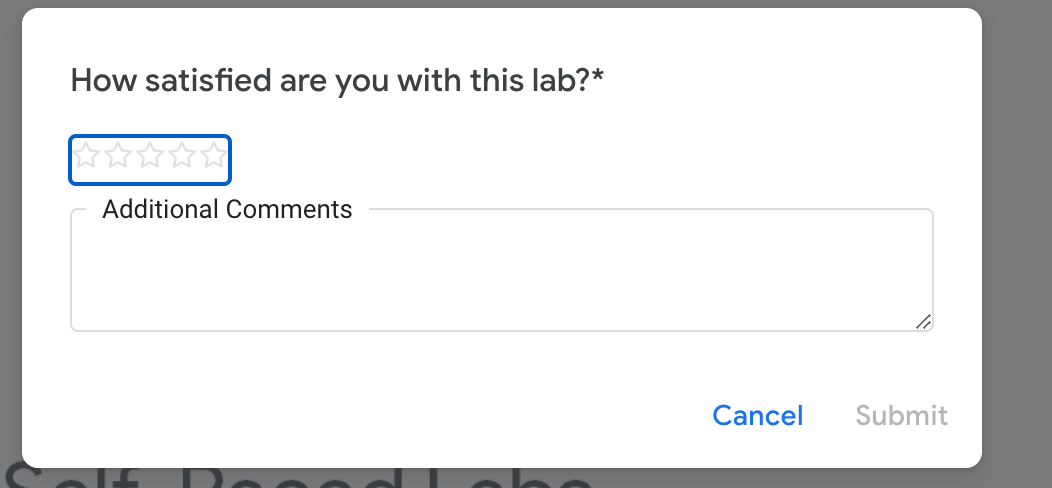
Task: Click the required asterisk after the question
Action: click(598, 79)
